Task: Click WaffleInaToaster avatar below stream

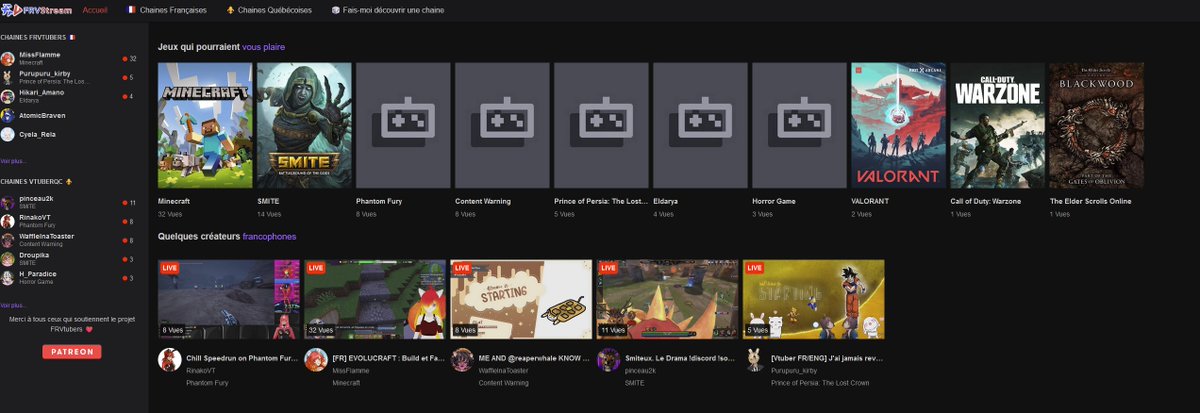Action: tap(462, 361)
